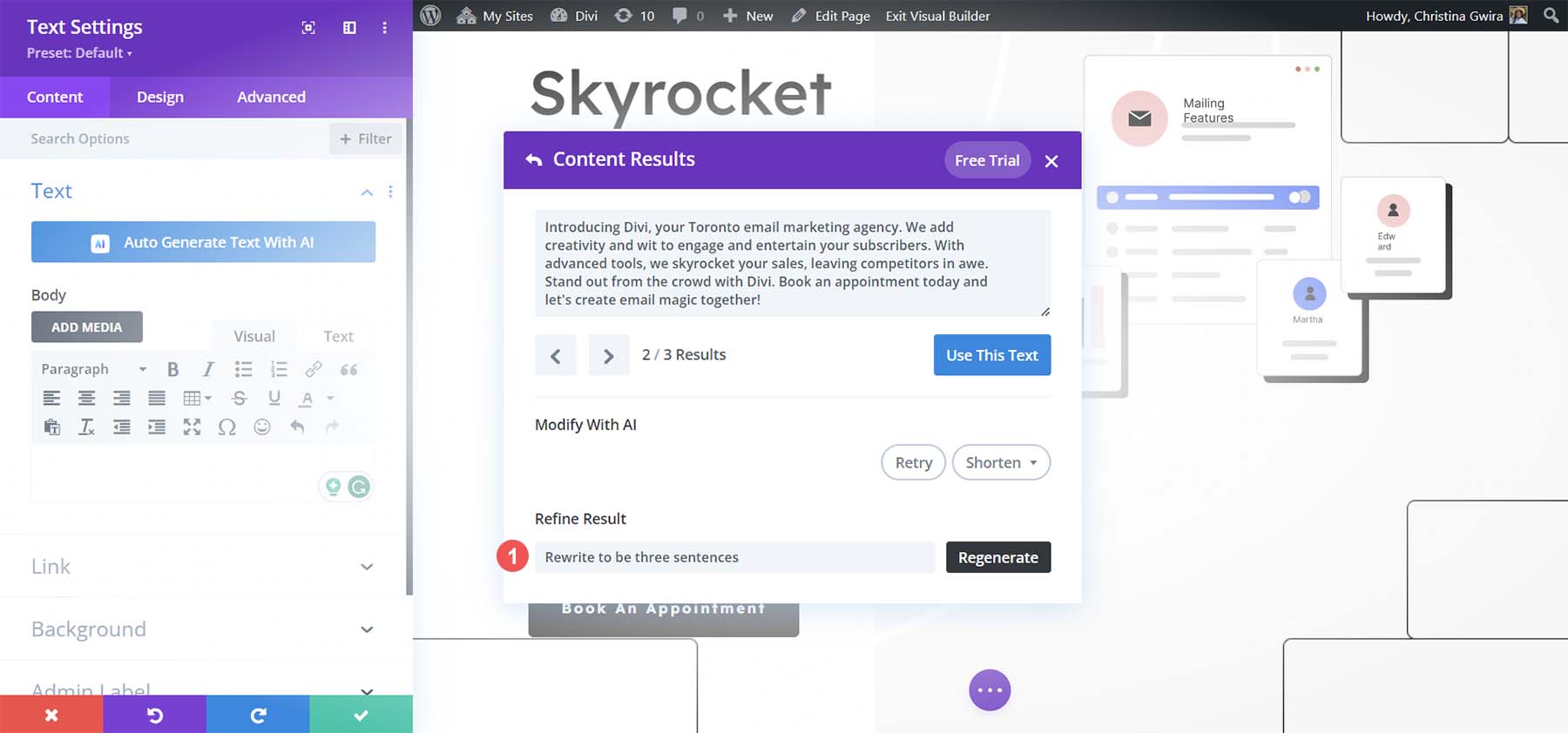
Task: Click the decrease indent icon
Action: click(122, 427)
